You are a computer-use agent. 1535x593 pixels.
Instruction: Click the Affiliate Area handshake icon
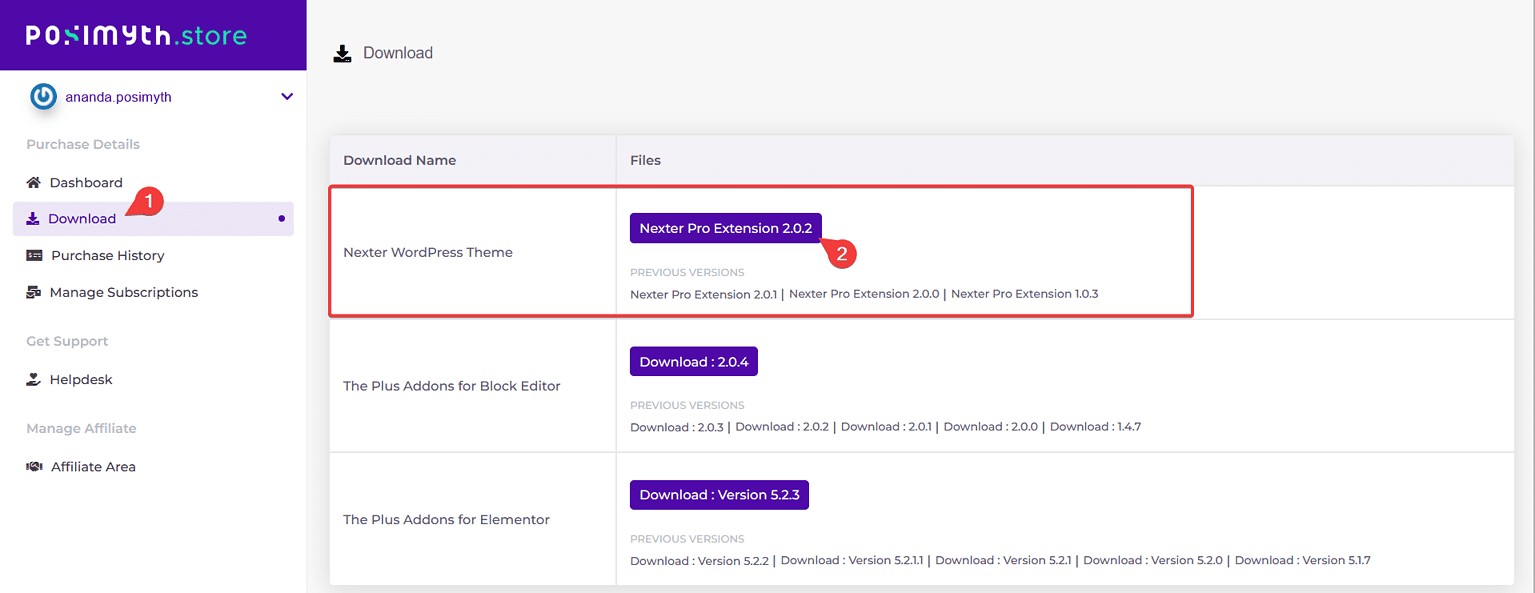[34, 467]
